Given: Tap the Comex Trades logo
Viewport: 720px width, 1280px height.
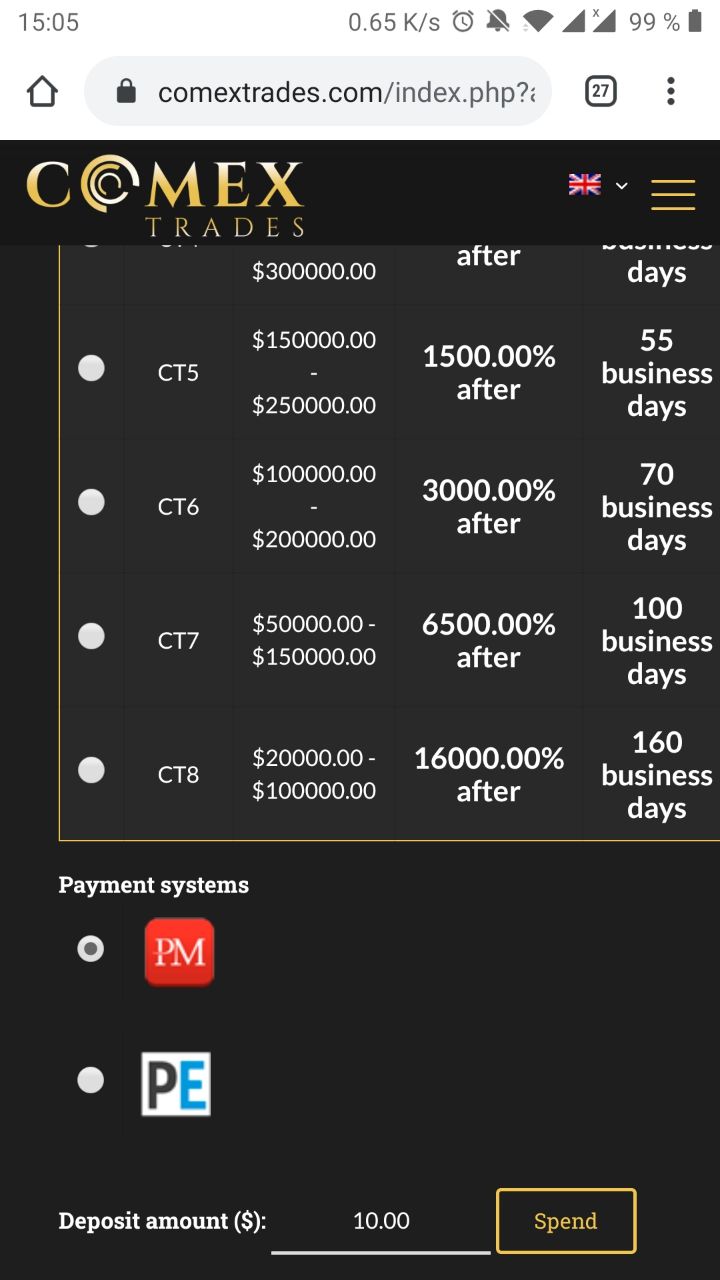Looking at the screenshot, I should coord(165,196).
